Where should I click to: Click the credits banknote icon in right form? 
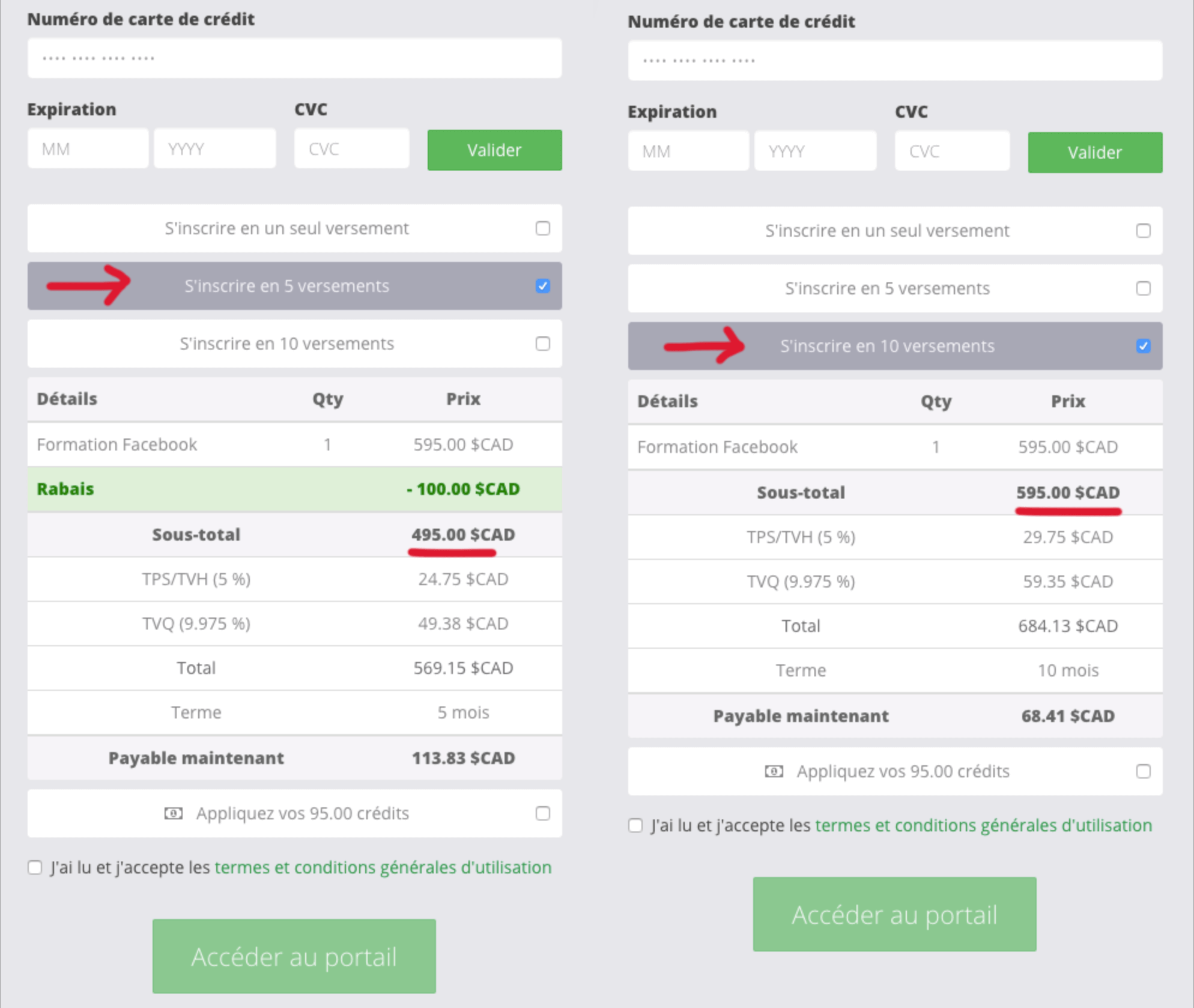tap(774, 771)
